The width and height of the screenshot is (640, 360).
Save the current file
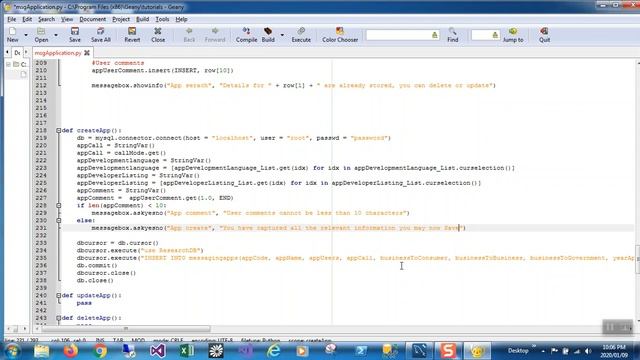click(75, 35)
